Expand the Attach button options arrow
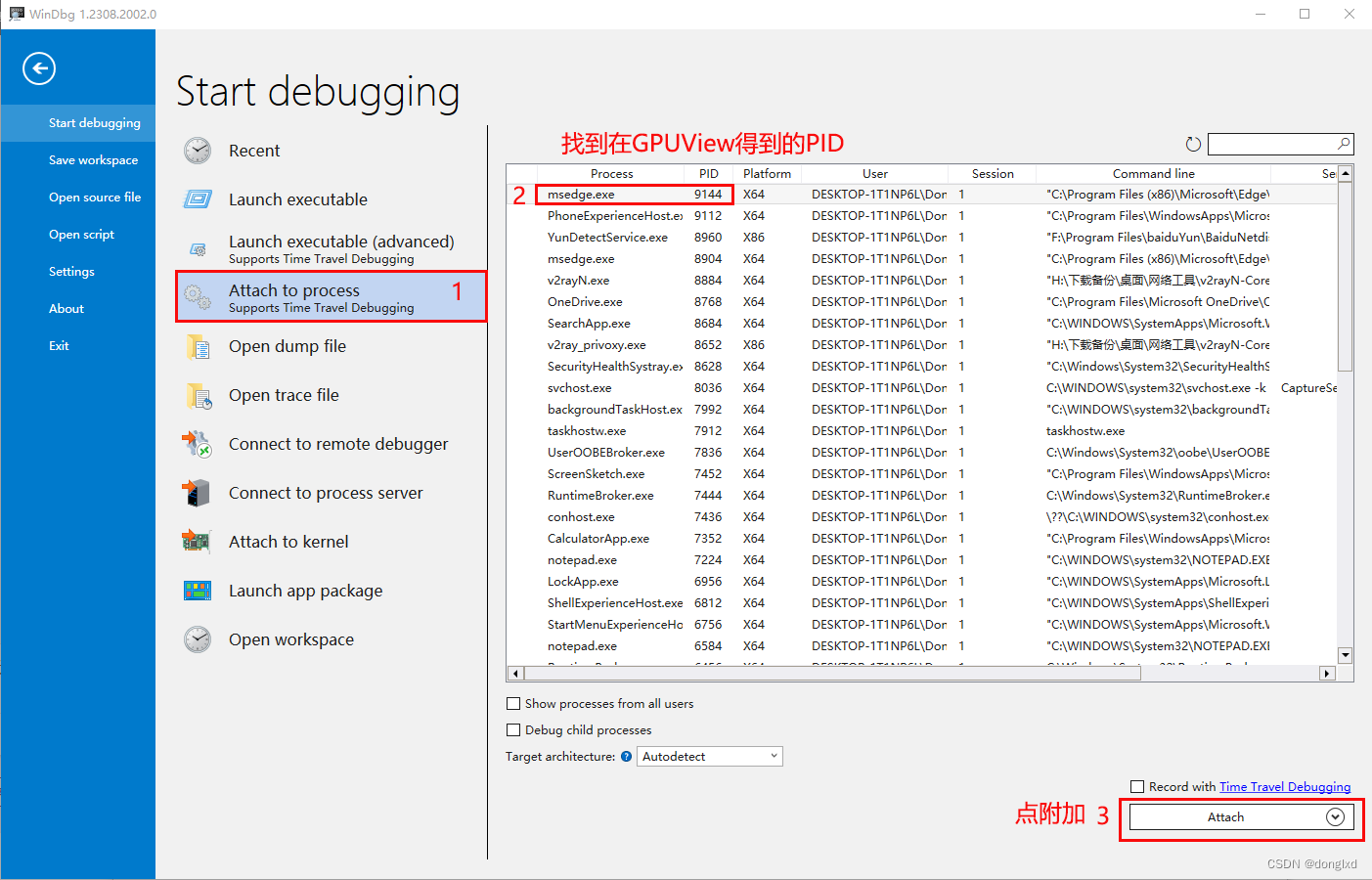 [1335, 817]
